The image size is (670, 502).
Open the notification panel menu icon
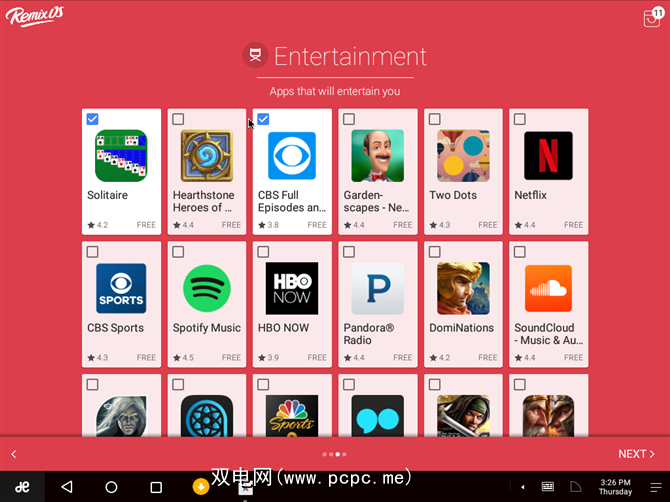[656, 487]
